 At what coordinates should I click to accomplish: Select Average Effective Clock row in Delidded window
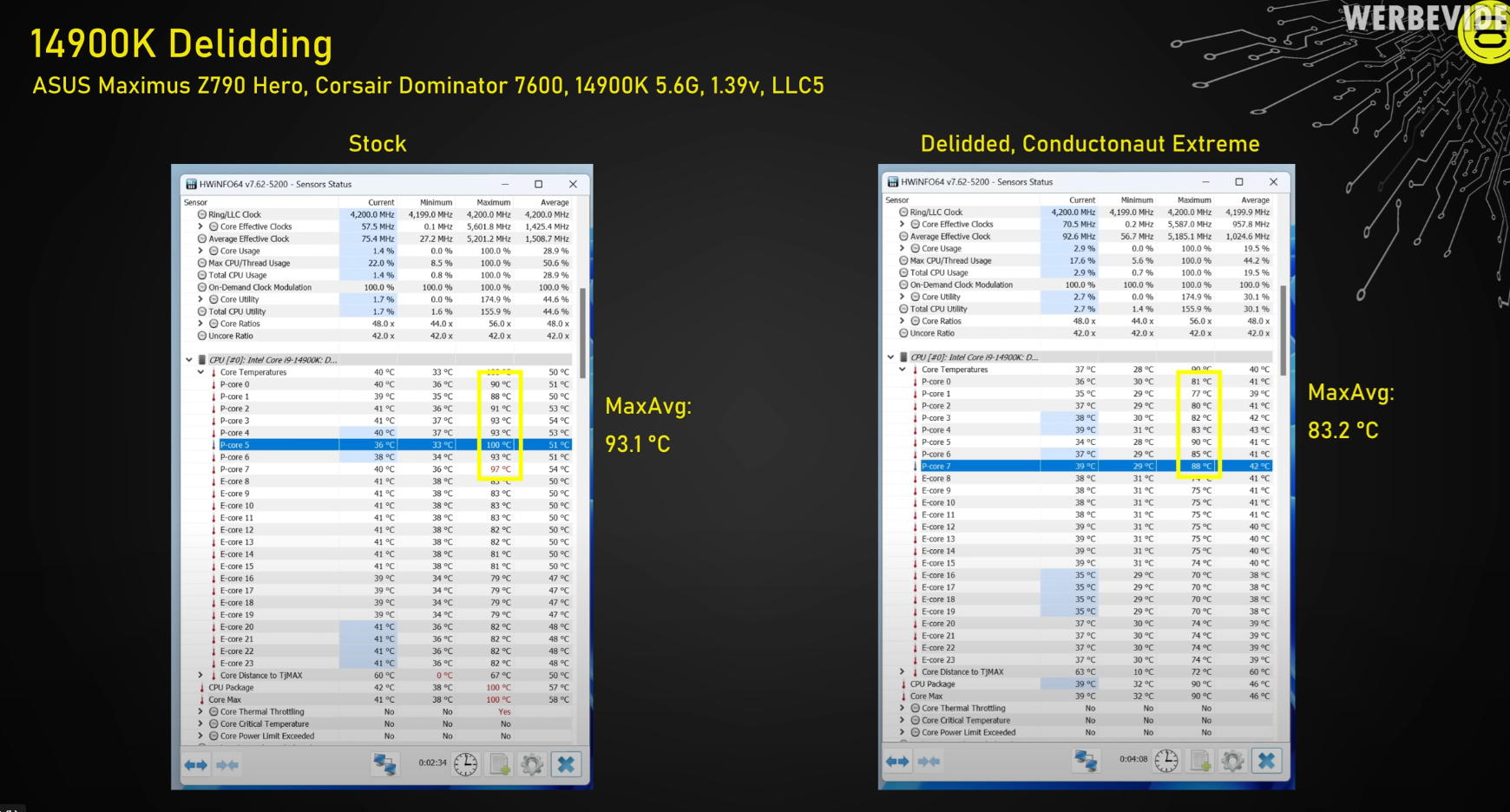1078,236
